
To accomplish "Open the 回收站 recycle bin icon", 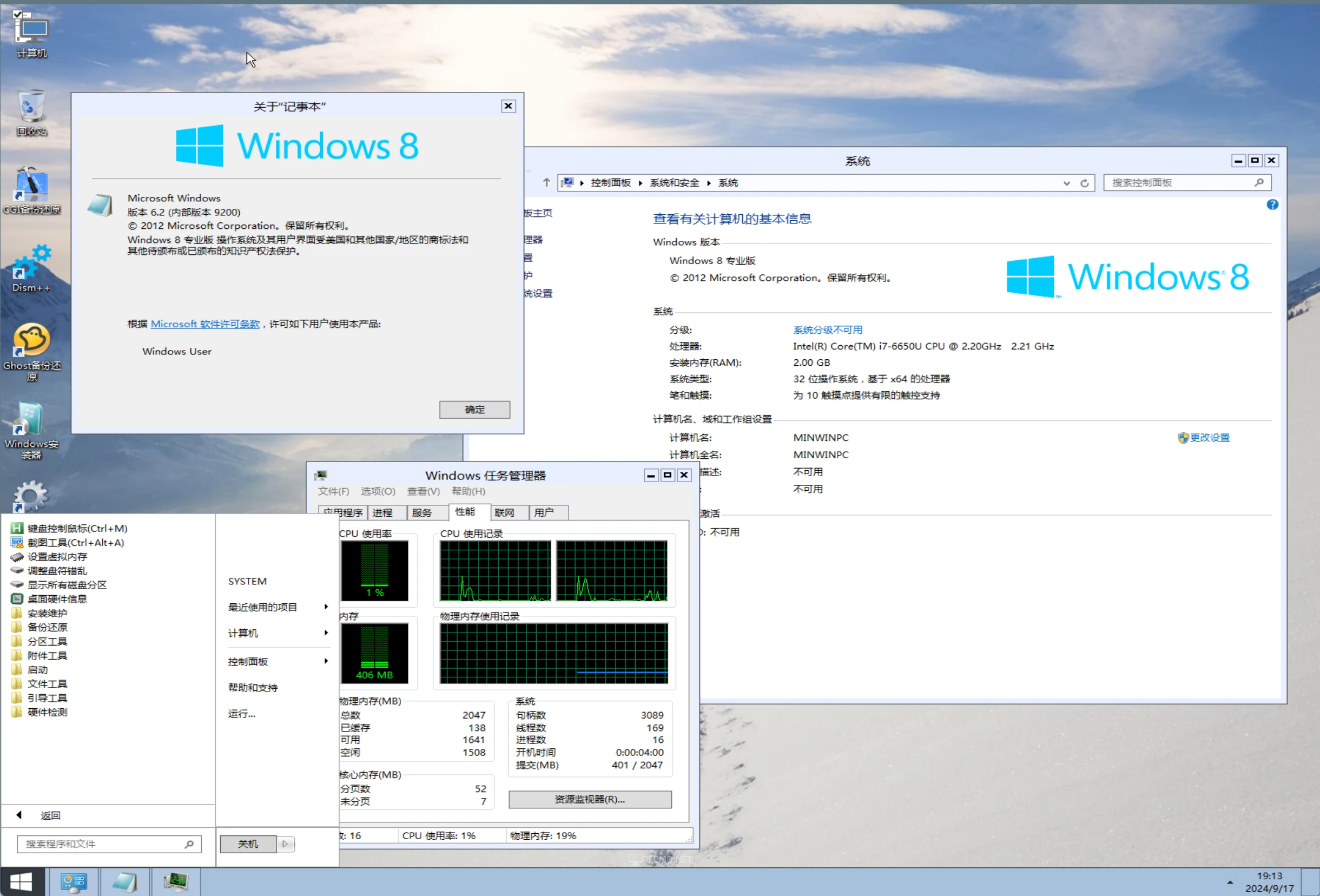I will click(32, 113).
